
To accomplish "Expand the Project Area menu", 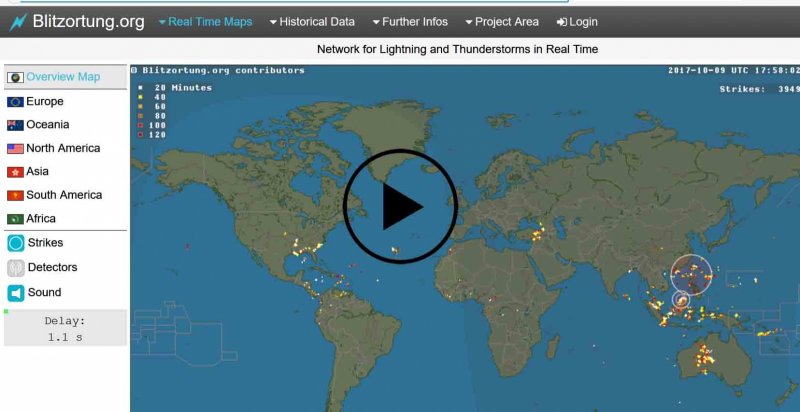I will tap(502, 22).
